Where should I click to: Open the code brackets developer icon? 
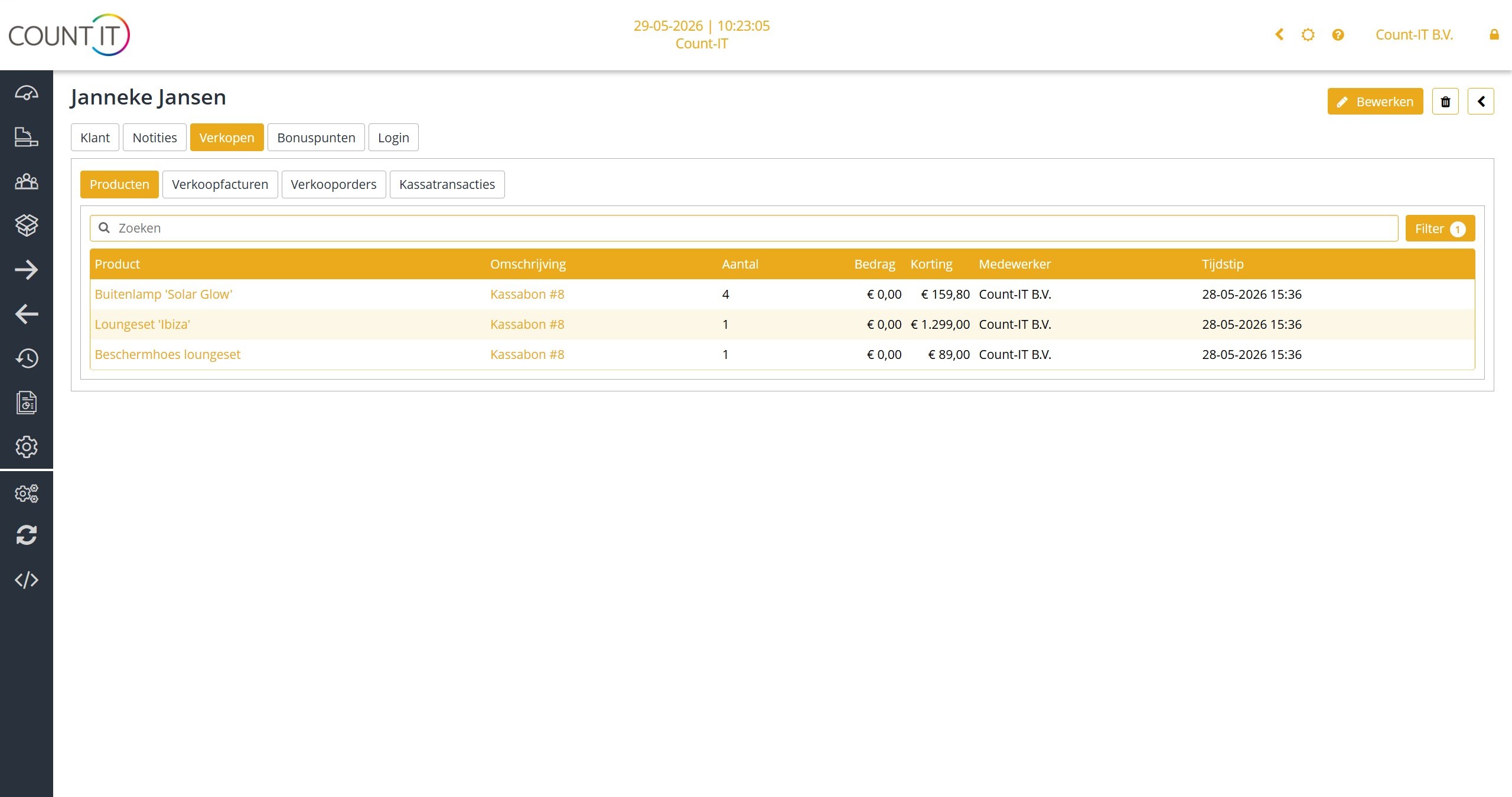click(x=27, y=580)
